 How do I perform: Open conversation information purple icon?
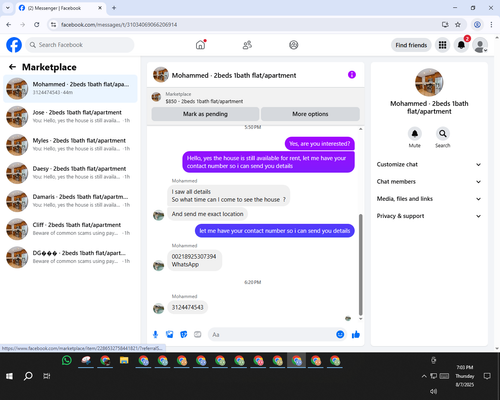352,75
